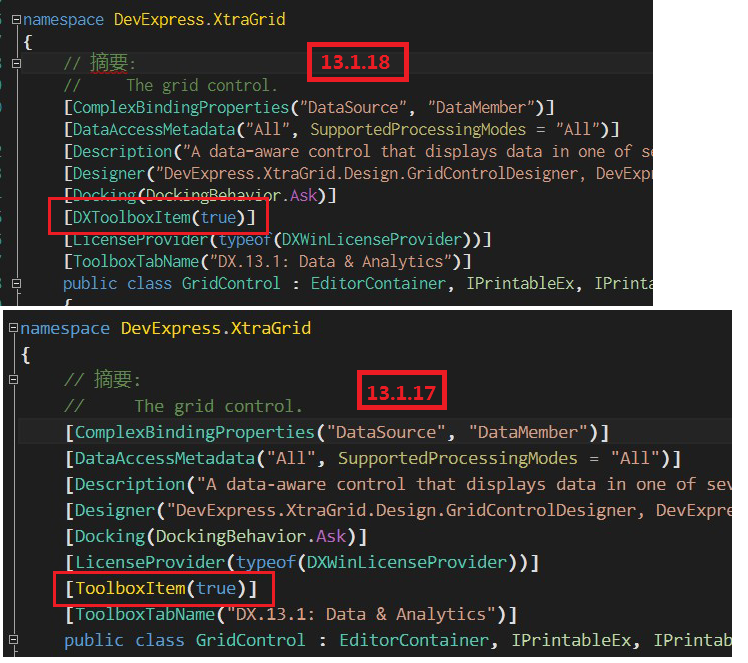Click ComplexBindingProperties in the upper pane

(x=181, y=107)
